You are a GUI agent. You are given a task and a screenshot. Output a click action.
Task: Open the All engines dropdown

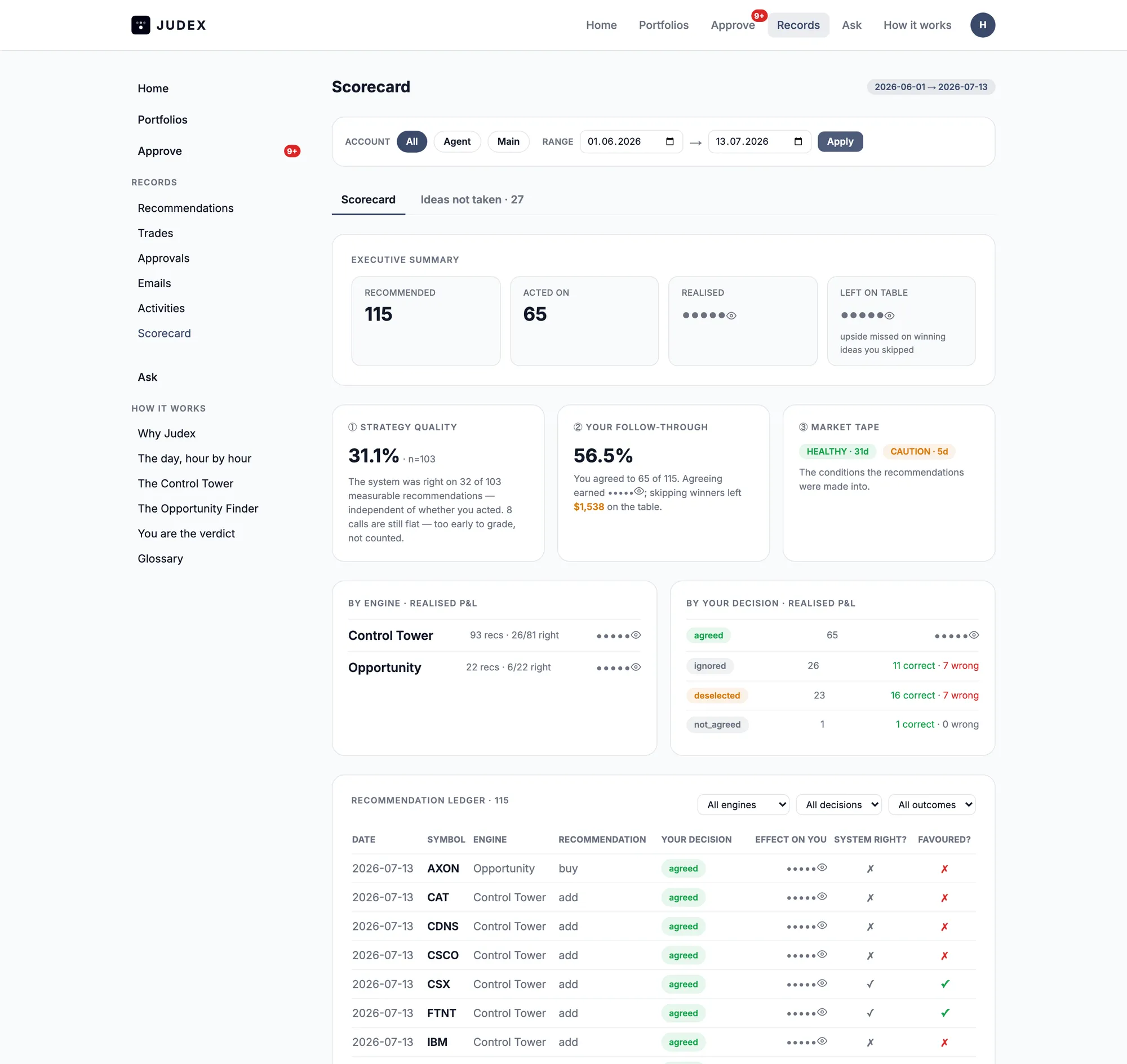(743, 804)
